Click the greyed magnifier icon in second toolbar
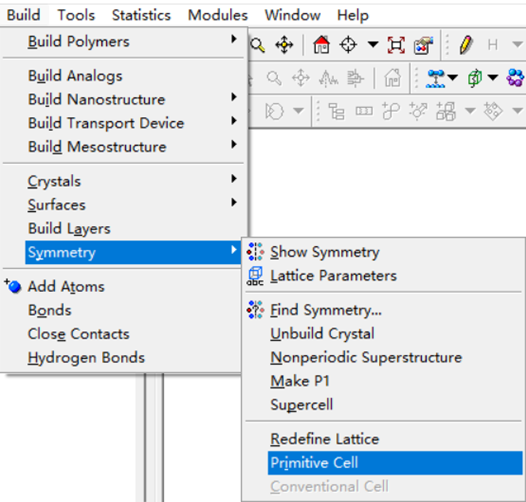The height and width of the screenshot is (502, 526). 274,78
